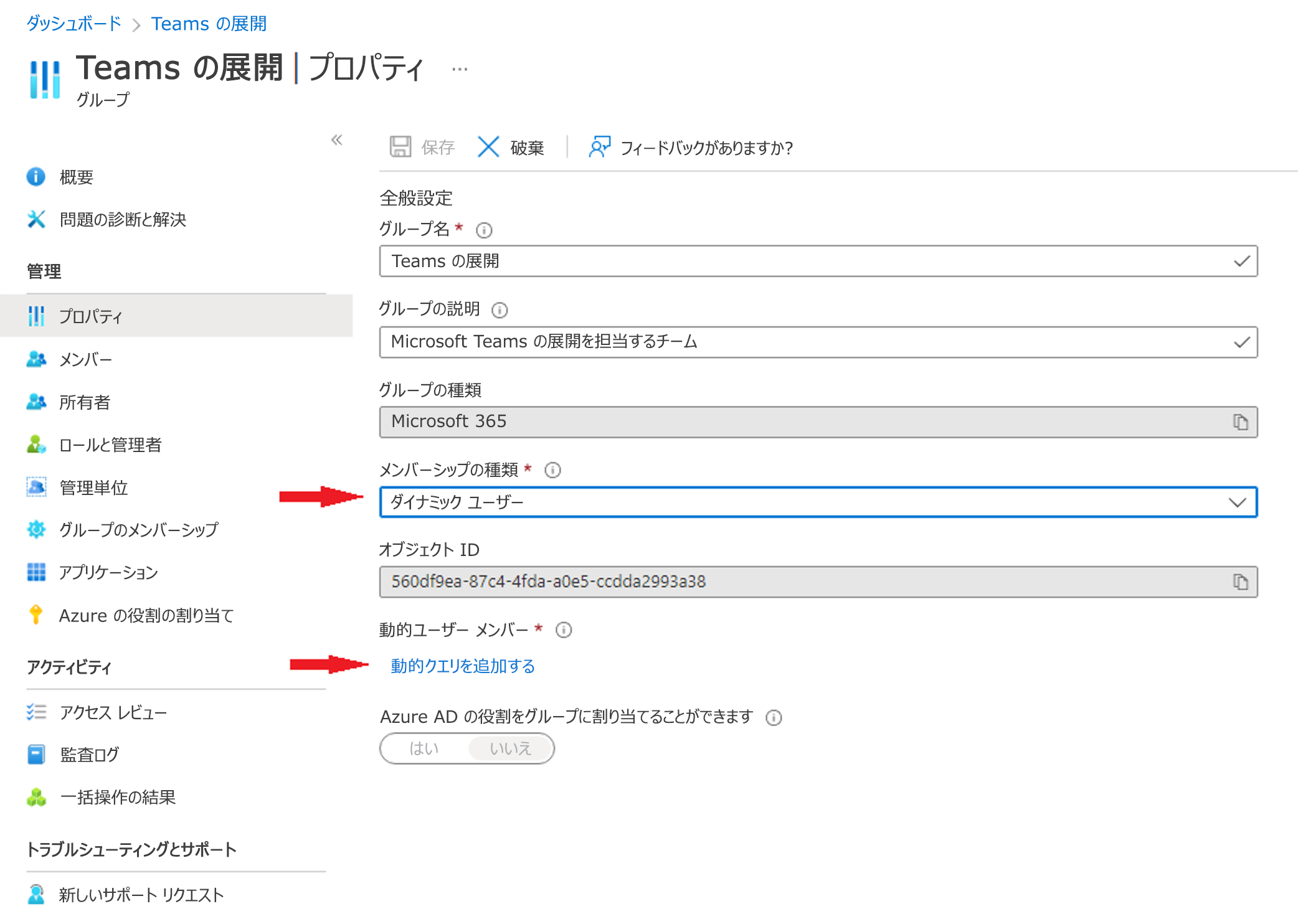1298x924 pixels.
Task: Open 所有者 in the side menu
Action: pyautogui.click(x=85, y=402)
